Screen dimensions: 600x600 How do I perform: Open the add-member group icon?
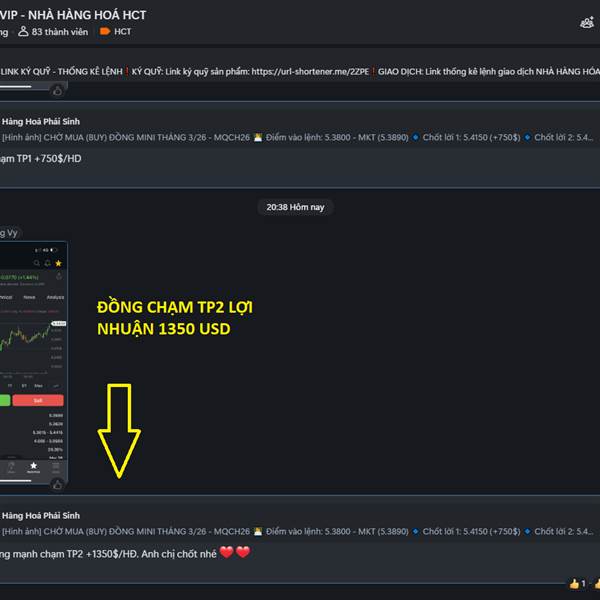587,23
